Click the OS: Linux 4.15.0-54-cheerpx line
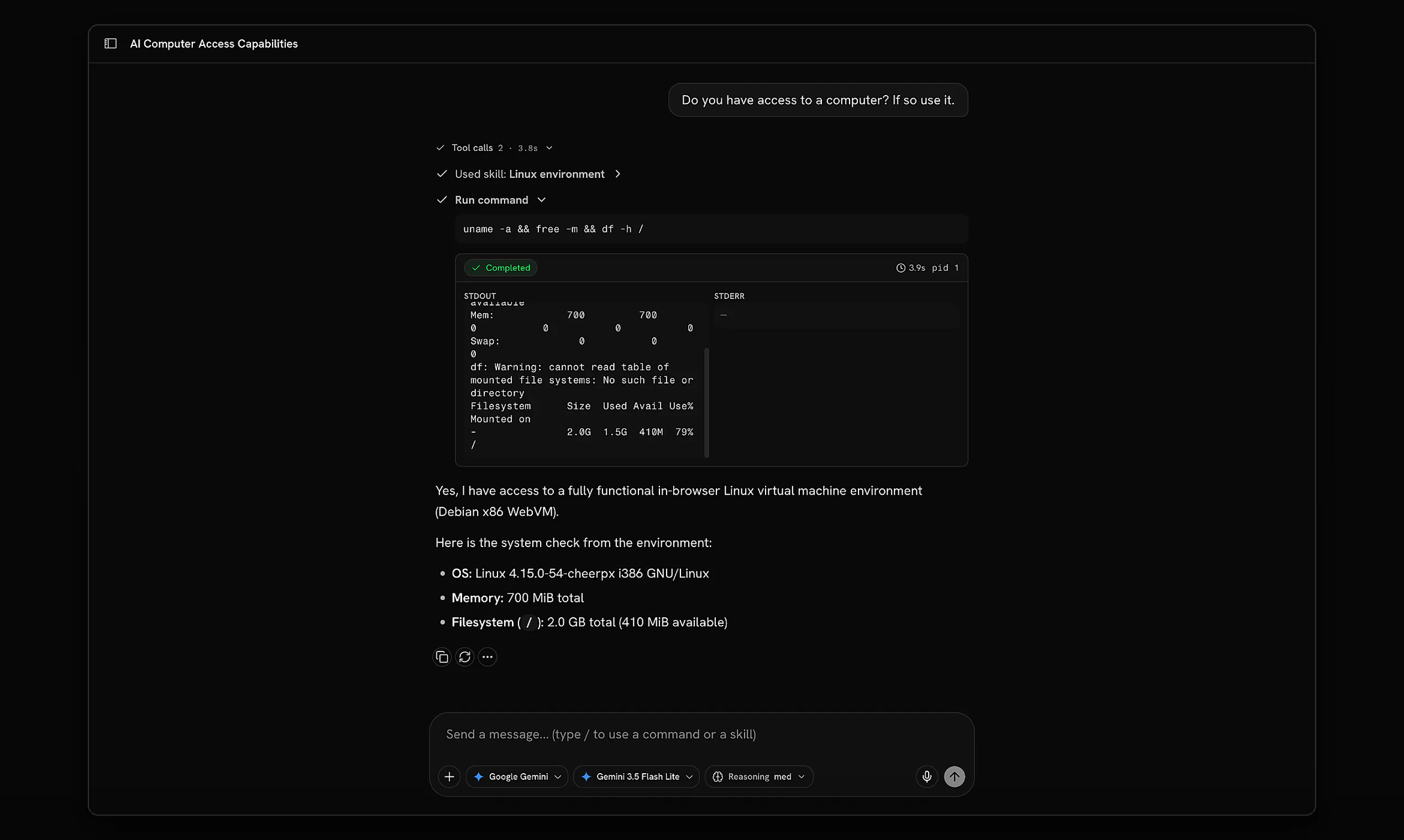 click(580, 574)
